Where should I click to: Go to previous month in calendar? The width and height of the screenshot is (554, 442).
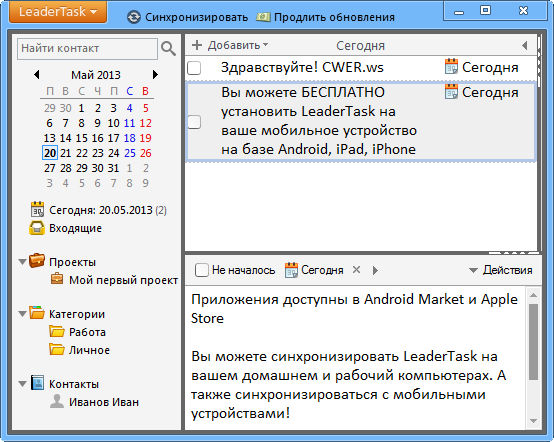point(36,75)
